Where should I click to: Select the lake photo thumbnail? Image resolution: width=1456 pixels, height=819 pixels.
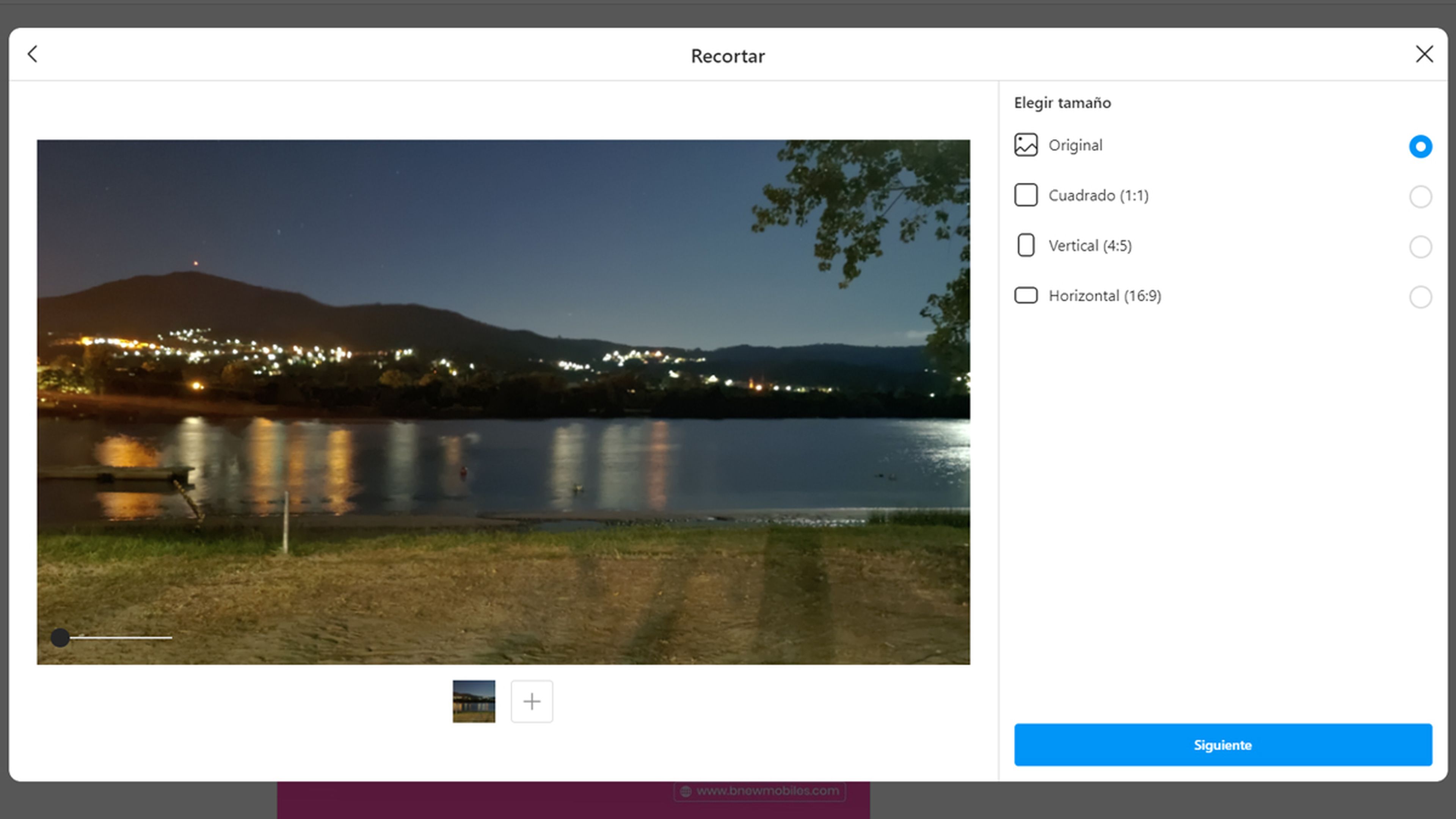(474, 701)
